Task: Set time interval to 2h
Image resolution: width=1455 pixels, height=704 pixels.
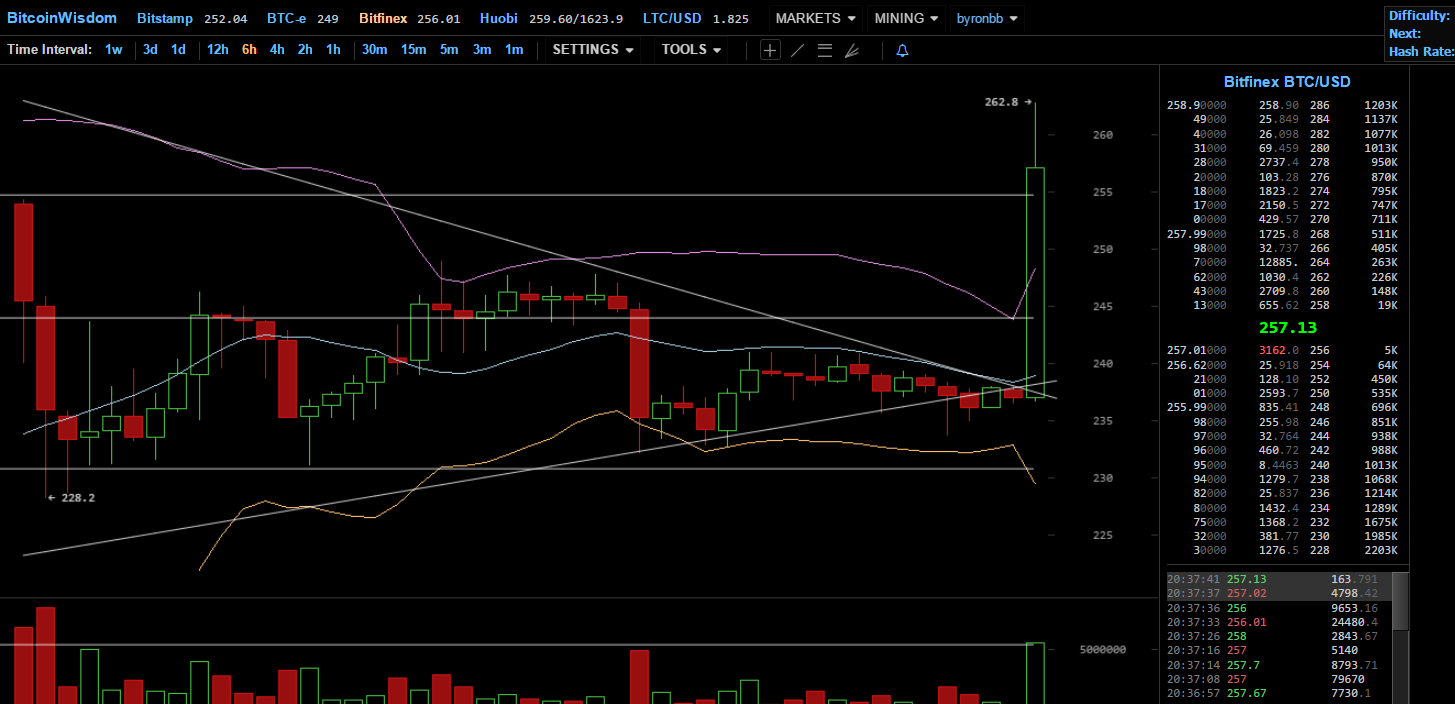Action: (x=305, y=50)
